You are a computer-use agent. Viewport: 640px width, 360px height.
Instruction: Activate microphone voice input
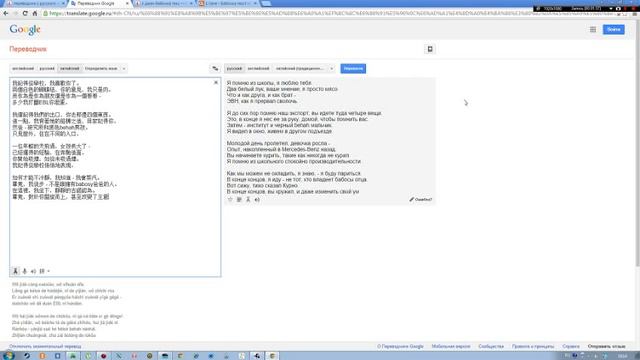(24, 271)
